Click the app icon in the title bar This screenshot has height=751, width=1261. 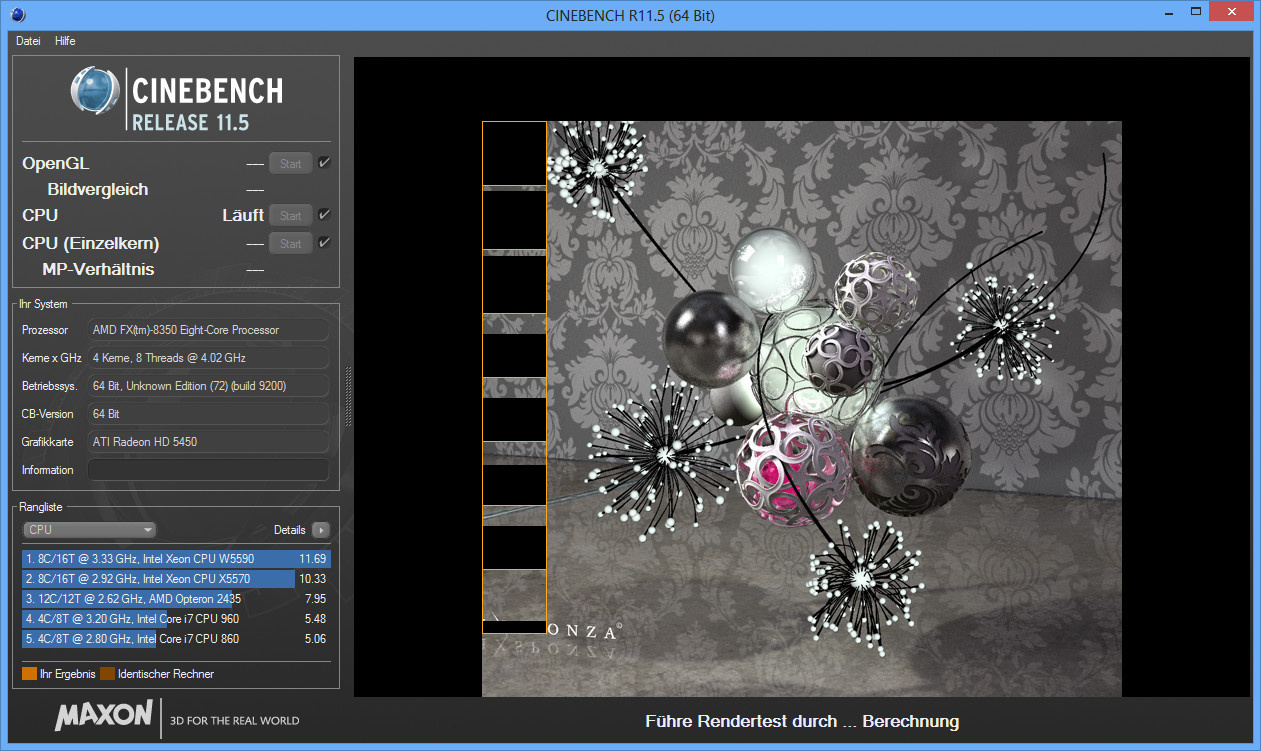coord(18,15)
